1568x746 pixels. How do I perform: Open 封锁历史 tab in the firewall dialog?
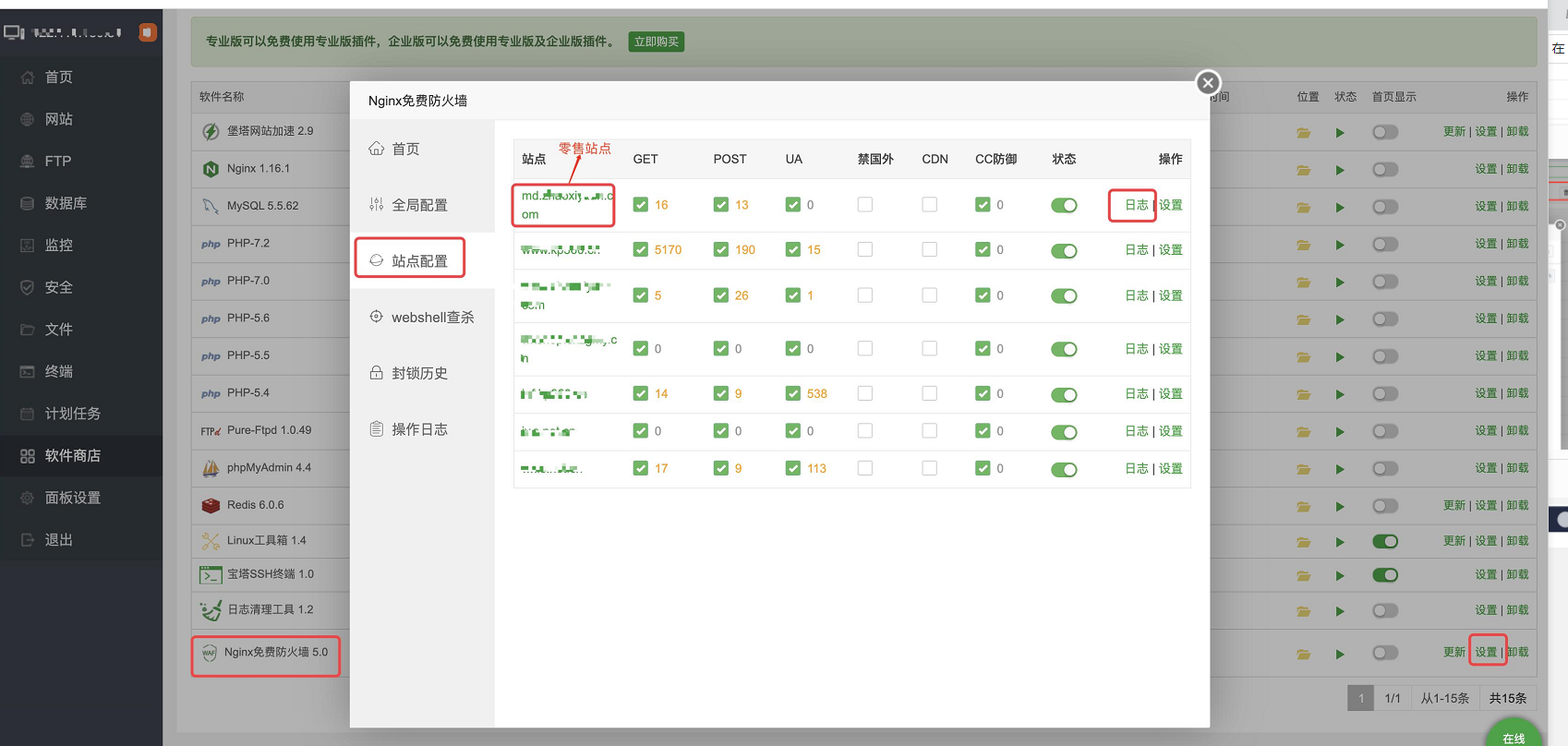[408, 373]
